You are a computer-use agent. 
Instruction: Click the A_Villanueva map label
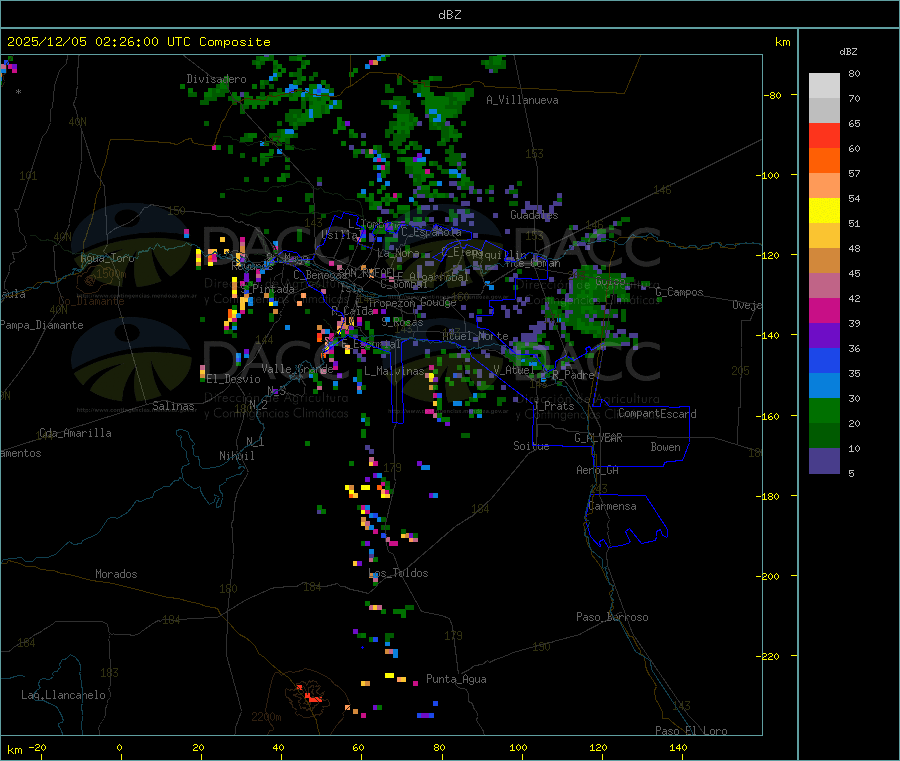pos(522,100)
